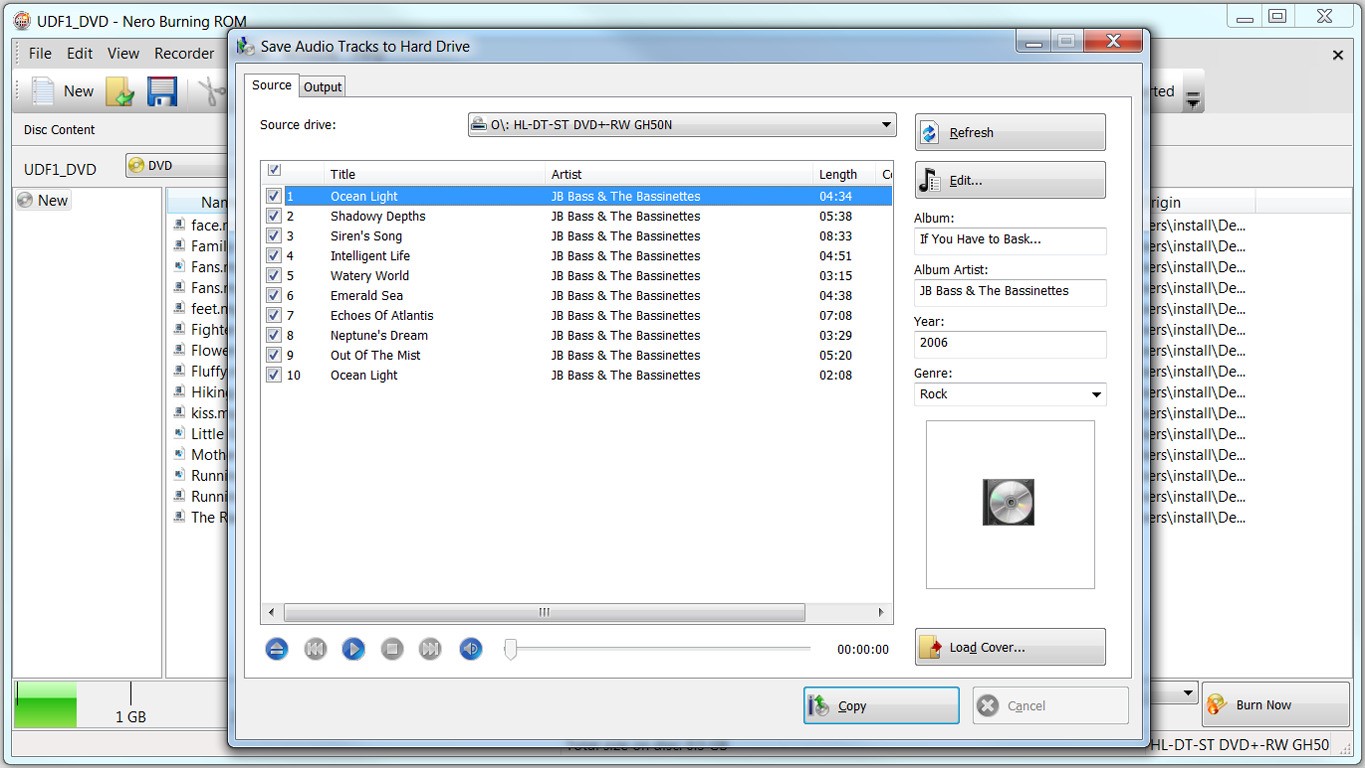Click the Eject disc icon
The width and height of the screenshot is (1365, 768).
point(276,648)
